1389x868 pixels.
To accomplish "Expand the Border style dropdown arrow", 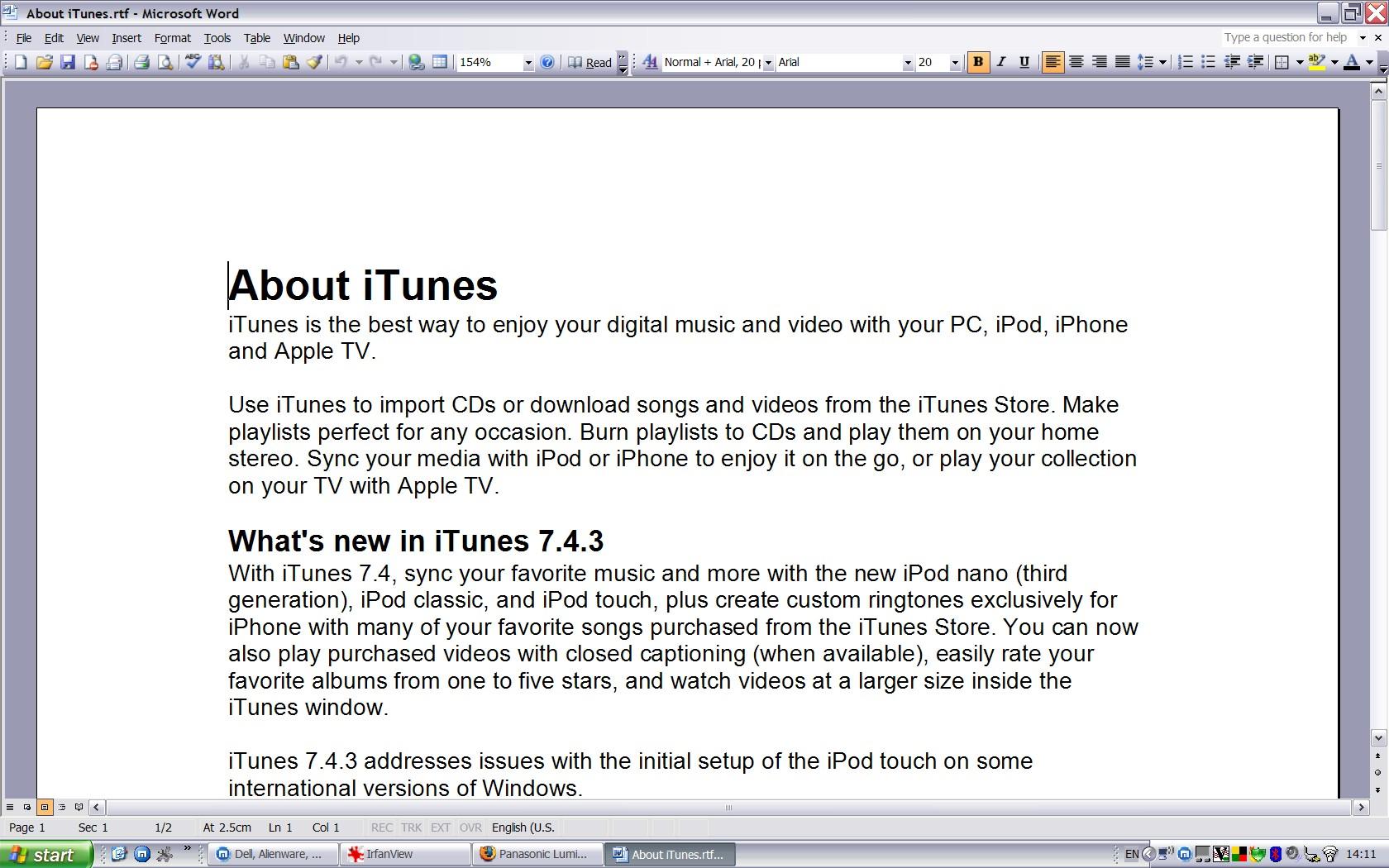I will (1300, 62).
